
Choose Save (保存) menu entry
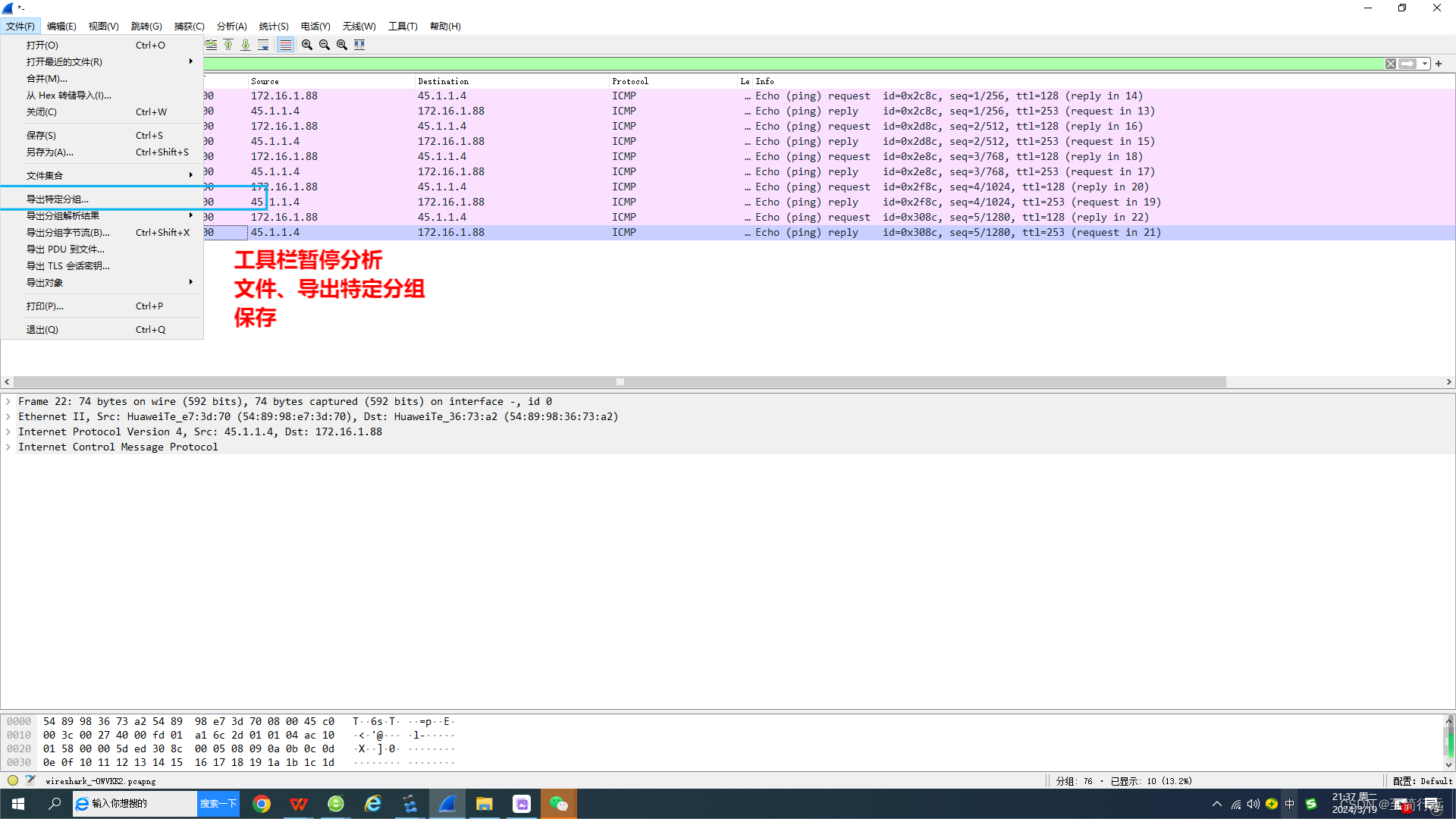102,135
